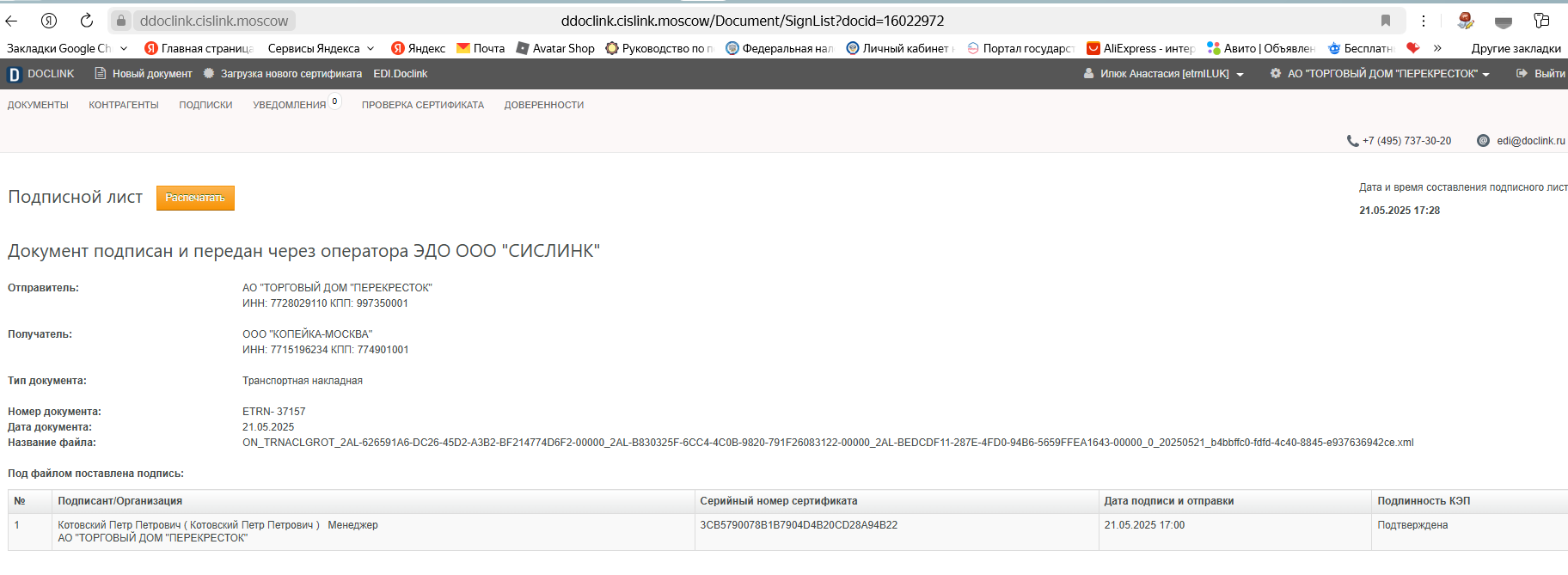Open the ДОВЕРЕННОСТИ tab
1568x575 pixels.
(544, 105)
